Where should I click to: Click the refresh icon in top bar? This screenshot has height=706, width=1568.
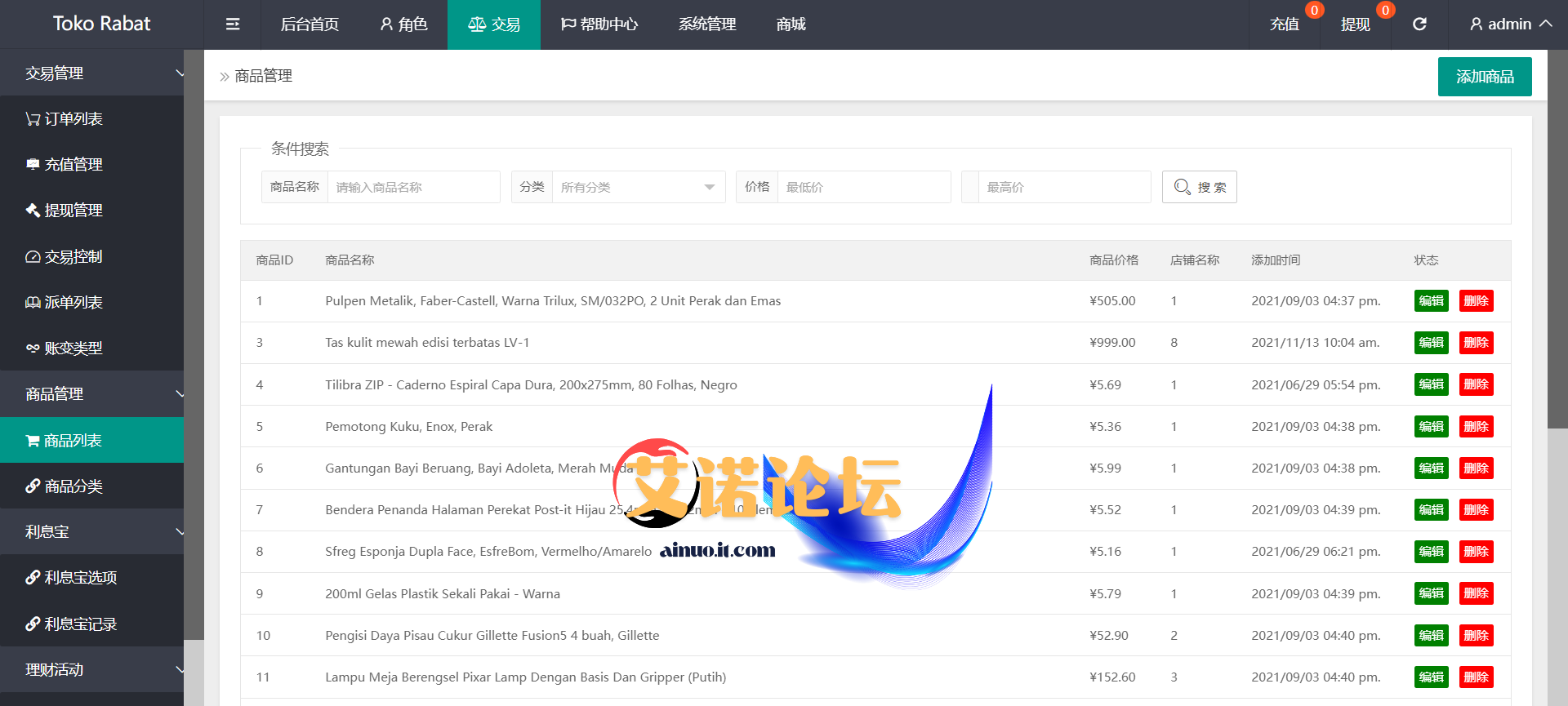point(1419,24)
